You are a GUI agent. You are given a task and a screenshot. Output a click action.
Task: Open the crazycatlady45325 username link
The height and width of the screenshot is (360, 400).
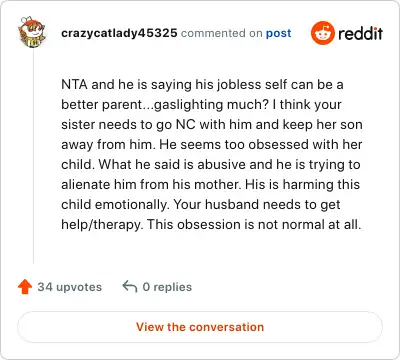[x=119, y=33]
